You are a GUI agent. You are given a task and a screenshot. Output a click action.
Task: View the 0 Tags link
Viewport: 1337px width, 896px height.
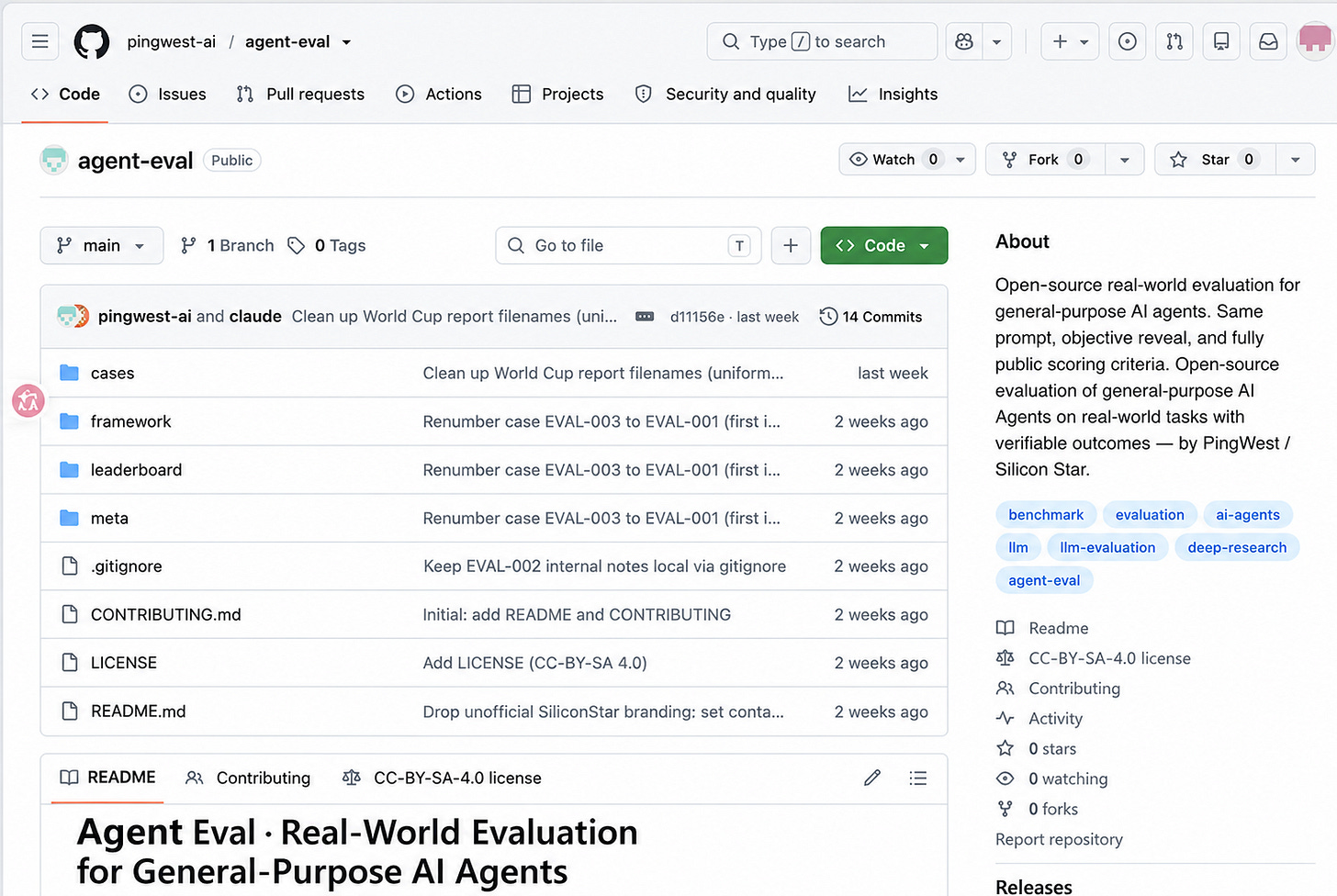point(327,245)
